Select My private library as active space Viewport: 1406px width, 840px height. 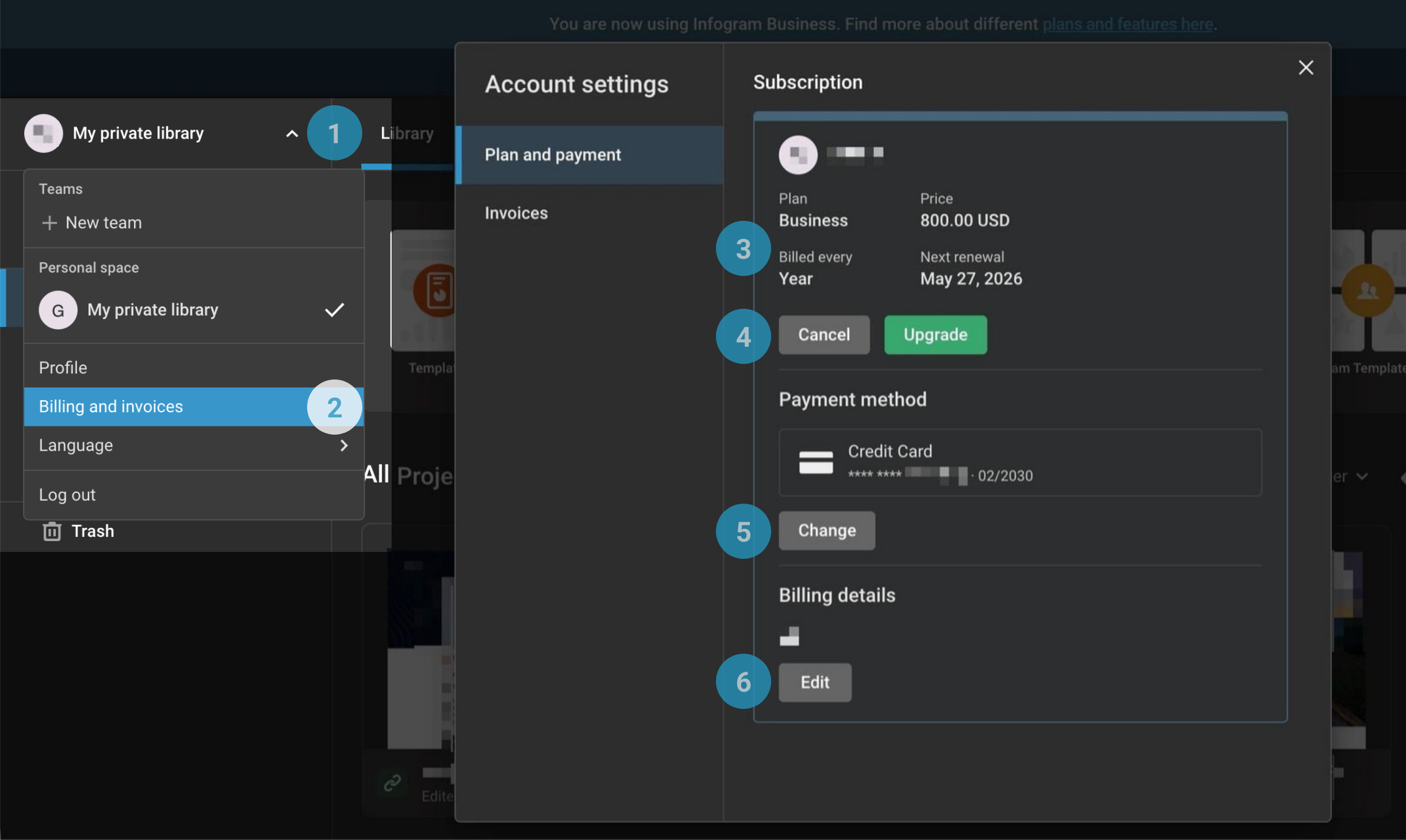(152, 309)
